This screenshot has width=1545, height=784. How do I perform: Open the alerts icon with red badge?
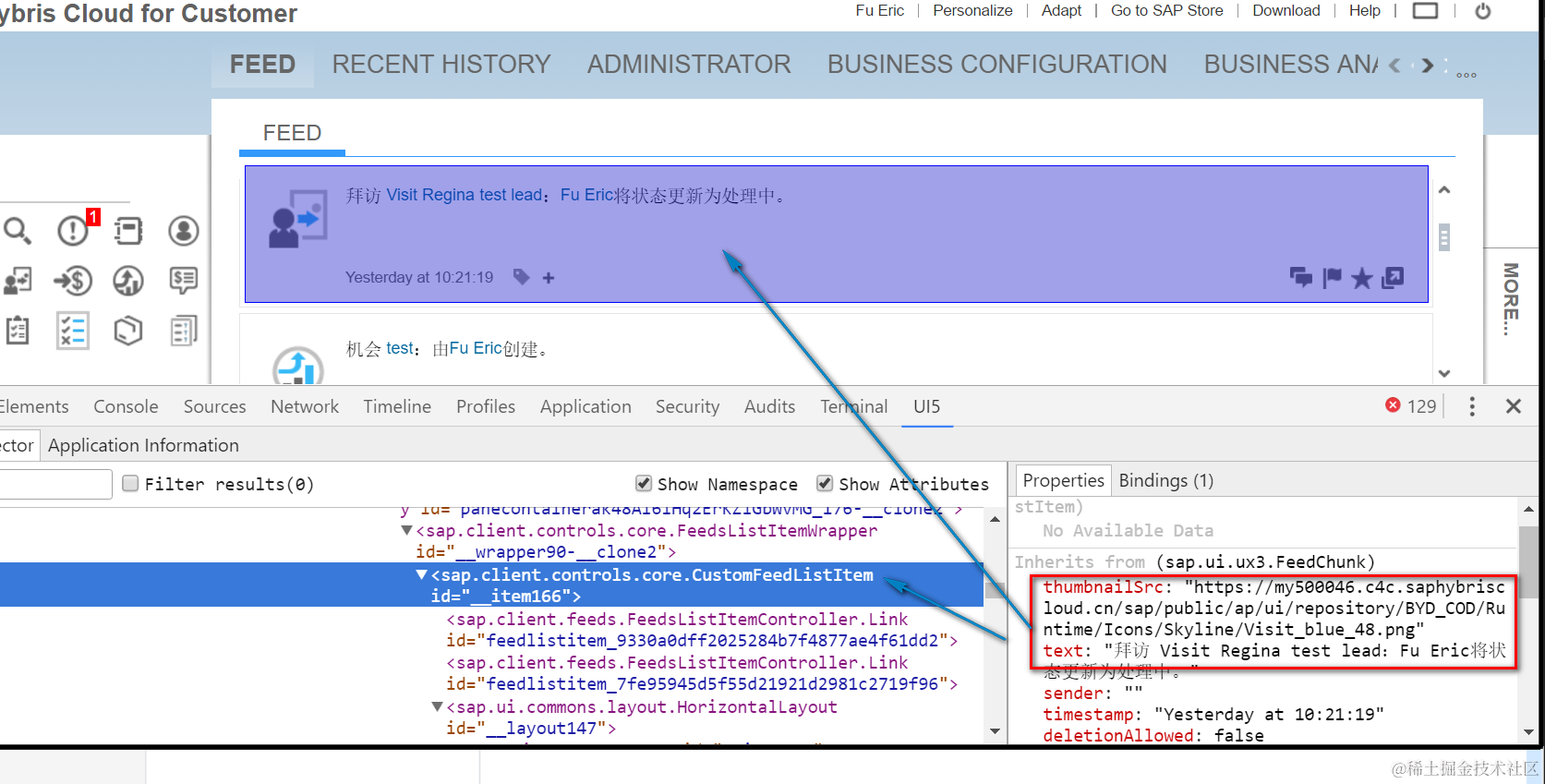coord(74,229)
